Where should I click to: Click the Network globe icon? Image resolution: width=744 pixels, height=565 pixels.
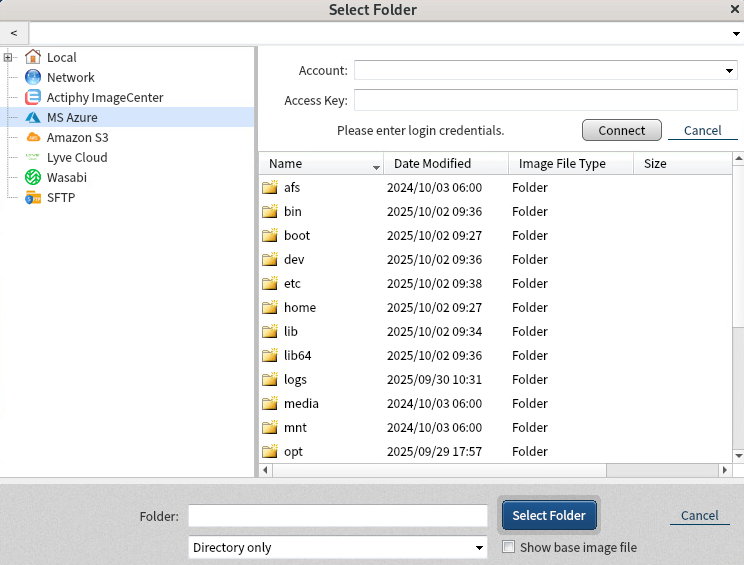click(x=33, y=77)
